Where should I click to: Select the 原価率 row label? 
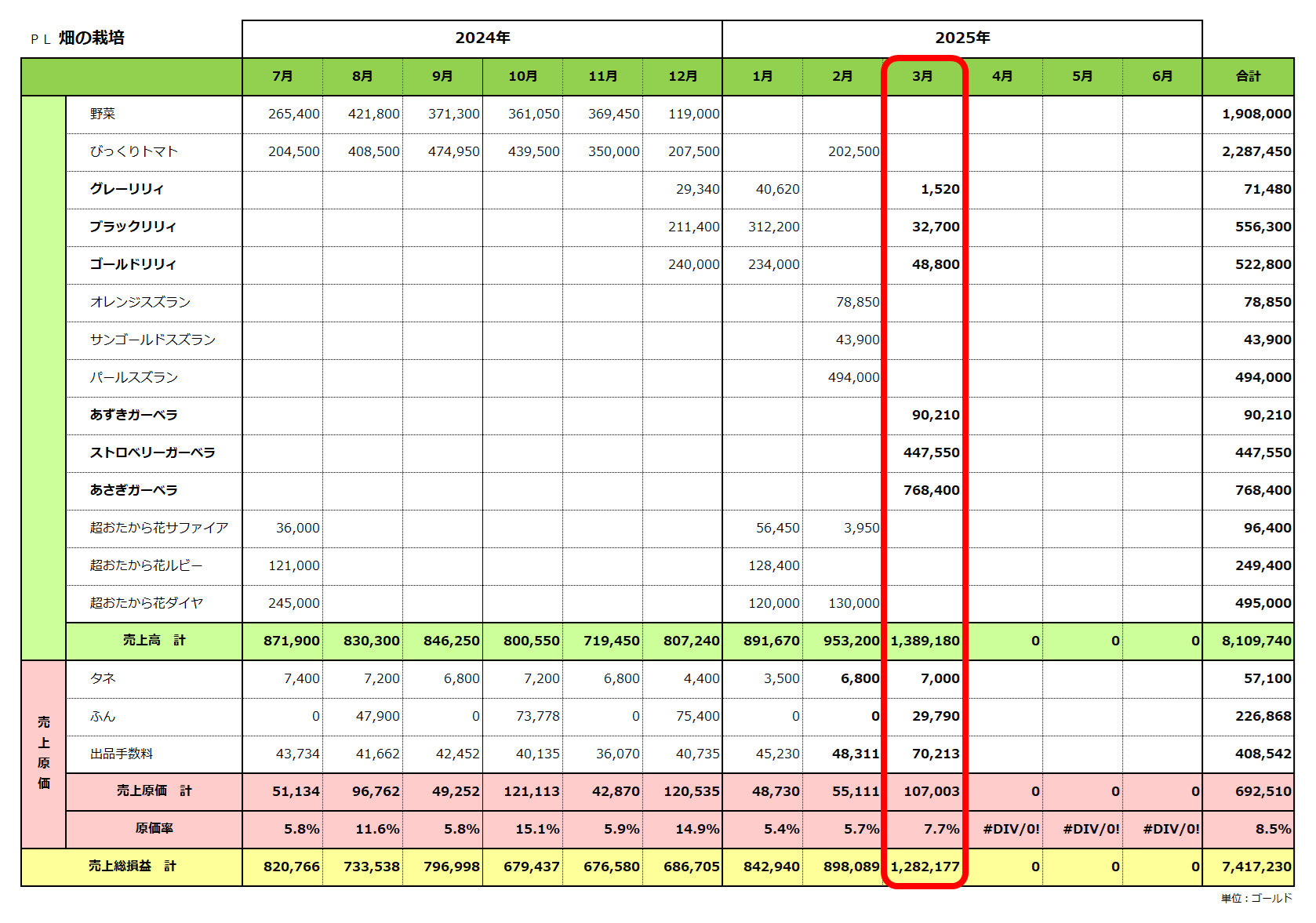coord(154,829)
